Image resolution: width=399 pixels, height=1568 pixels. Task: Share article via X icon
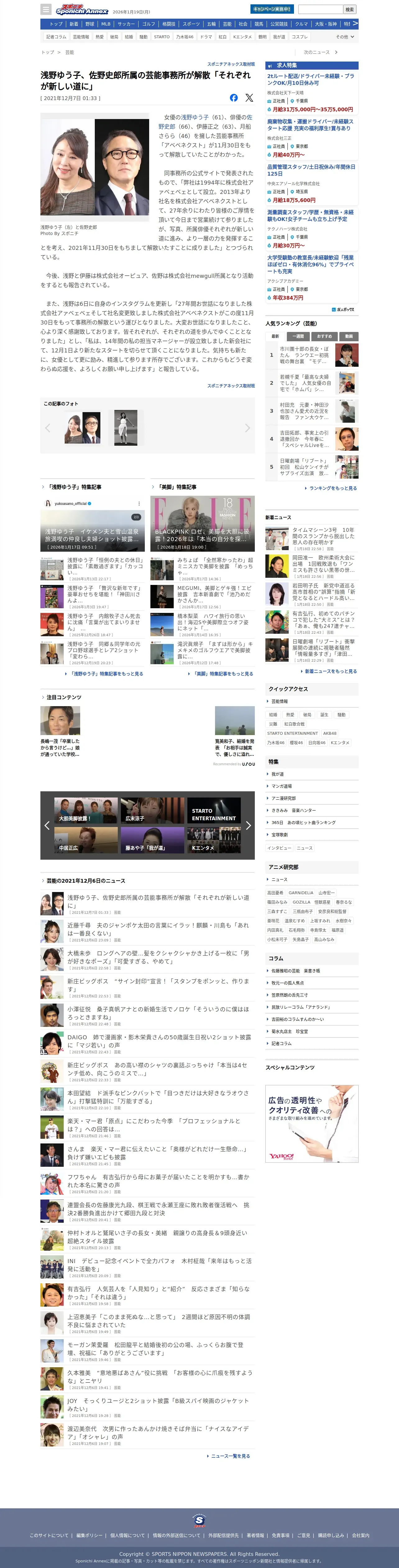249,97
